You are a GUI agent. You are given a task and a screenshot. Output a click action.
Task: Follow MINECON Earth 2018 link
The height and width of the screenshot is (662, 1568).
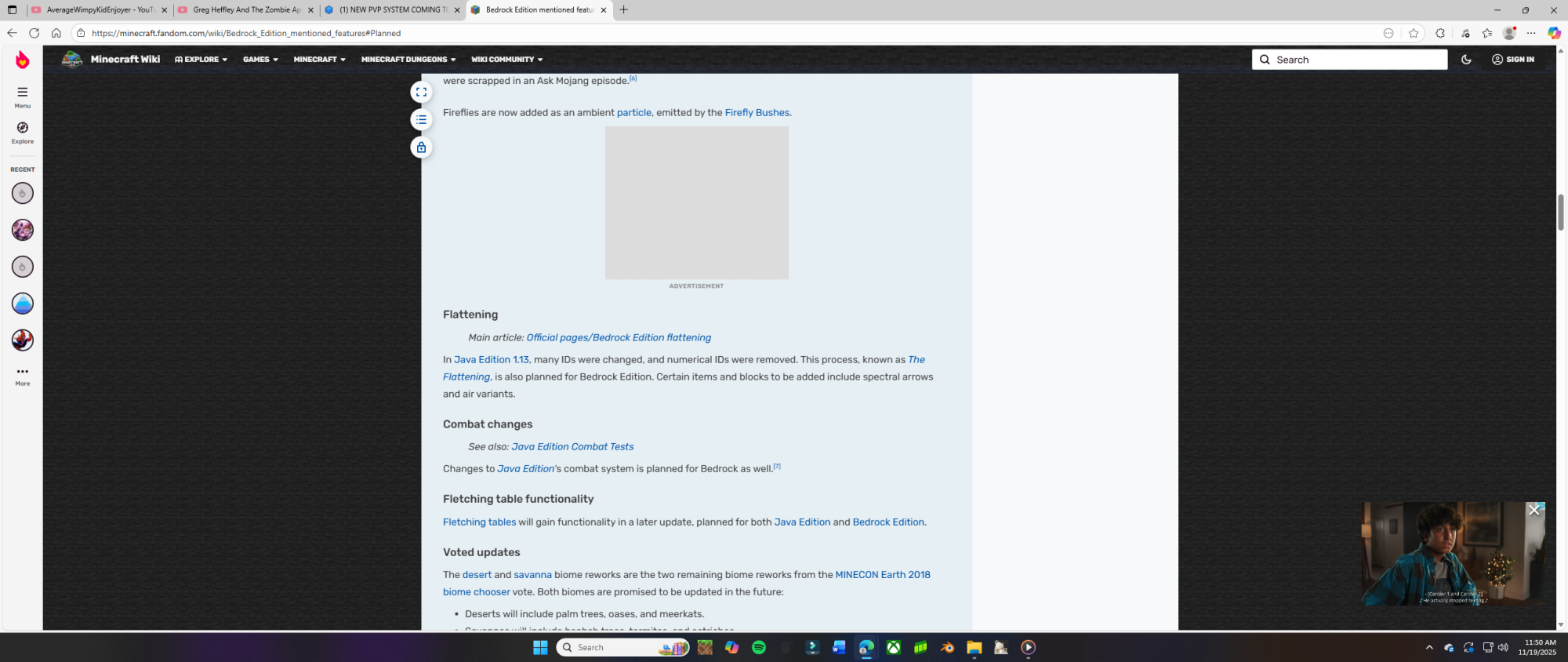(x=883, y=575)
